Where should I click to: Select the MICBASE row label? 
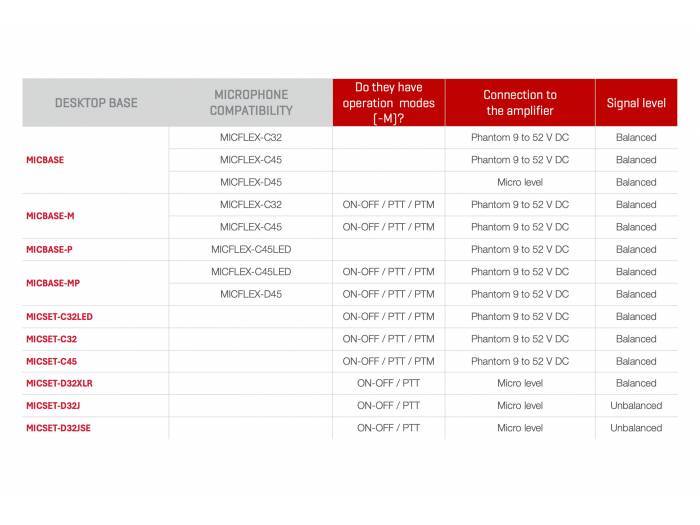(x=45, y=160)
